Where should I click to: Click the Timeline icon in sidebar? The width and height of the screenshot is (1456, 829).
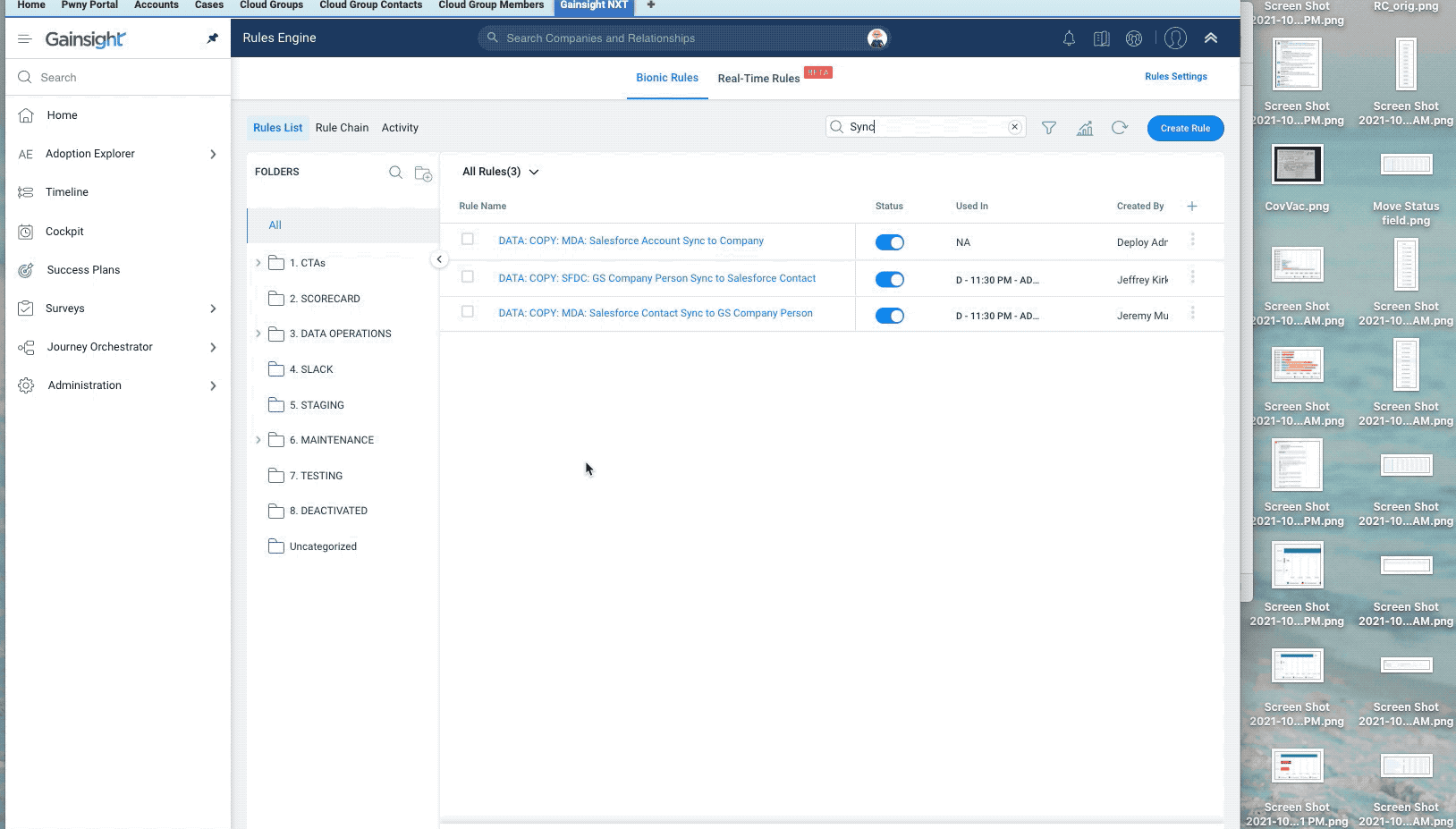point(26,192)
